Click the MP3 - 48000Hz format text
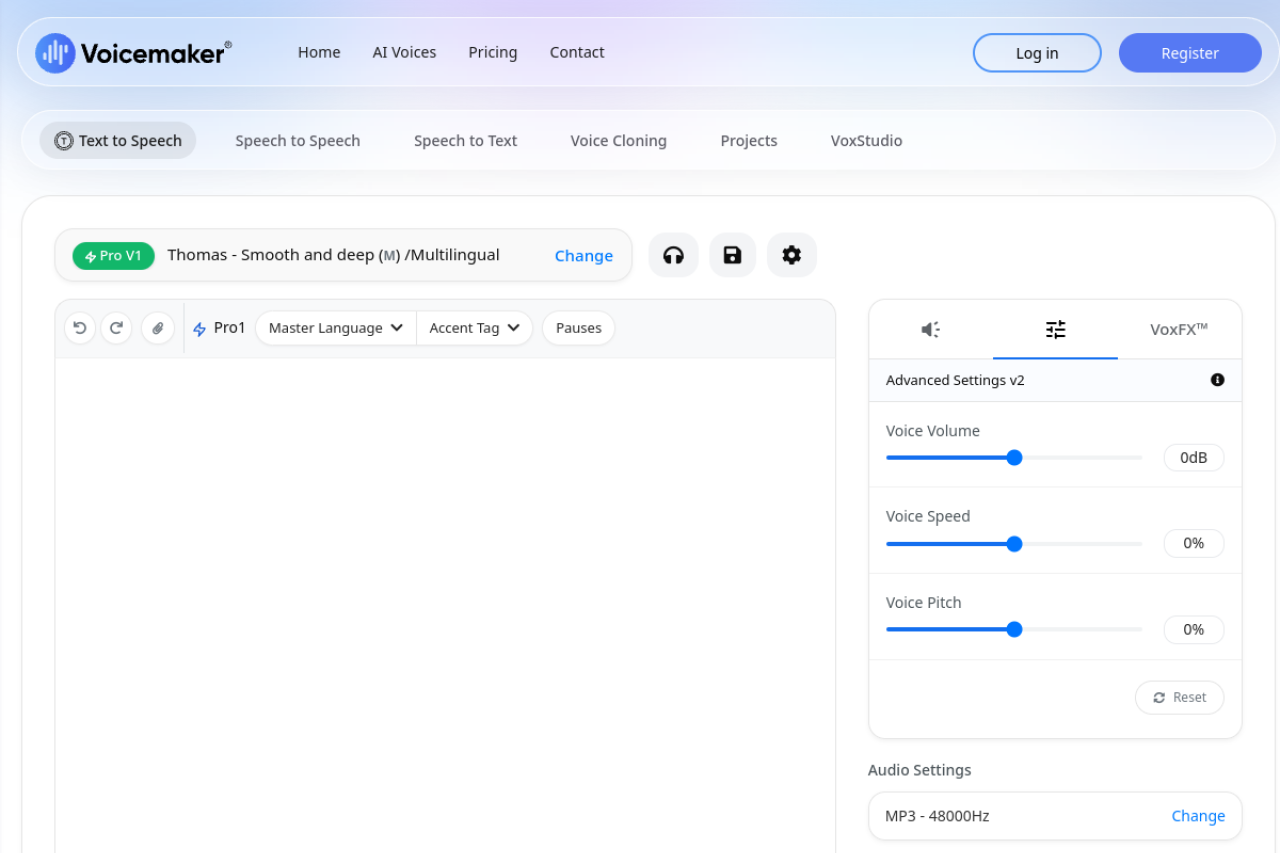Screen dimensions: 1280x853 (937, 816)
